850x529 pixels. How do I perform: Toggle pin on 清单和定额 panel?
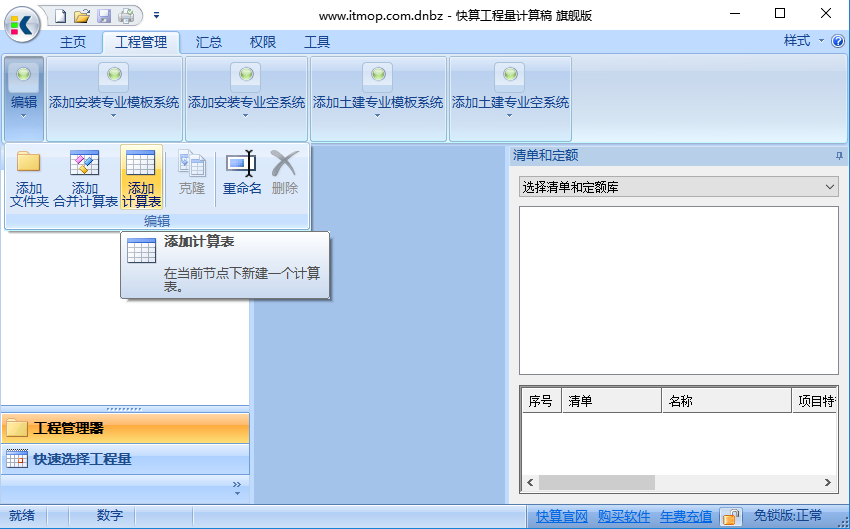pos(839,156)
